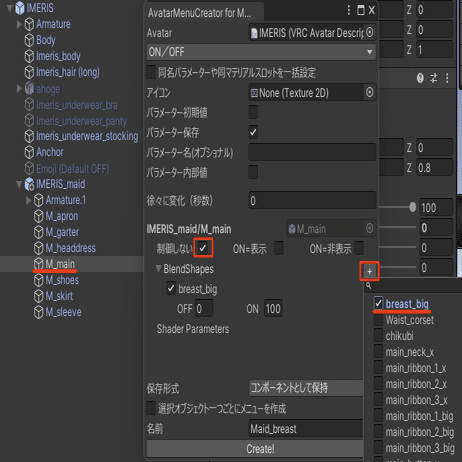Image resolution: width=462 pixels, height=462 pixels.
Task: Click the Shader Parameters label
Action: point(193,329)
